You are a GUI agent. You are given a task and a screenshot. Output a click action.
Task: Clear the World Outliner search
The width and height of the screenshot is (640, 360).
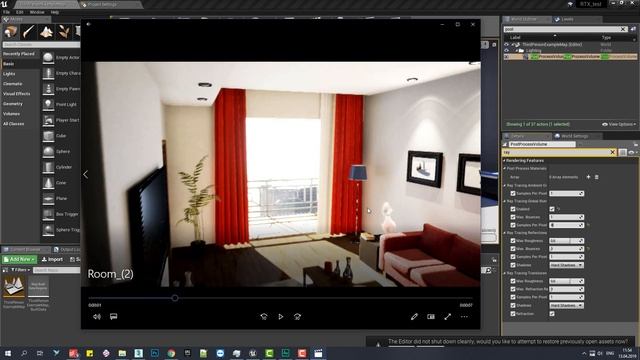pos(623,29)
